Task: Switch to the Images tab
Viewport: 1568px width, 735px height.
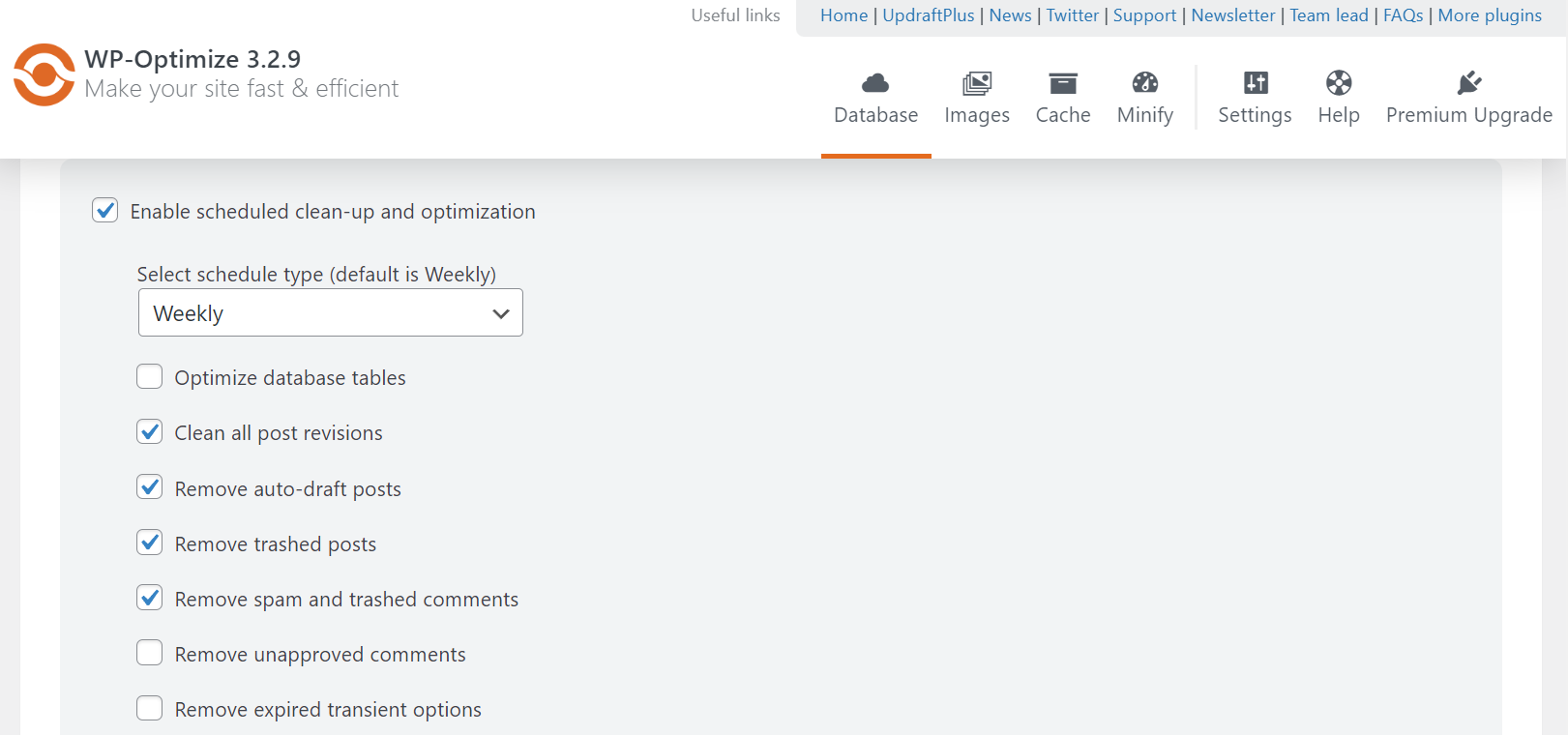Action: 977,98
